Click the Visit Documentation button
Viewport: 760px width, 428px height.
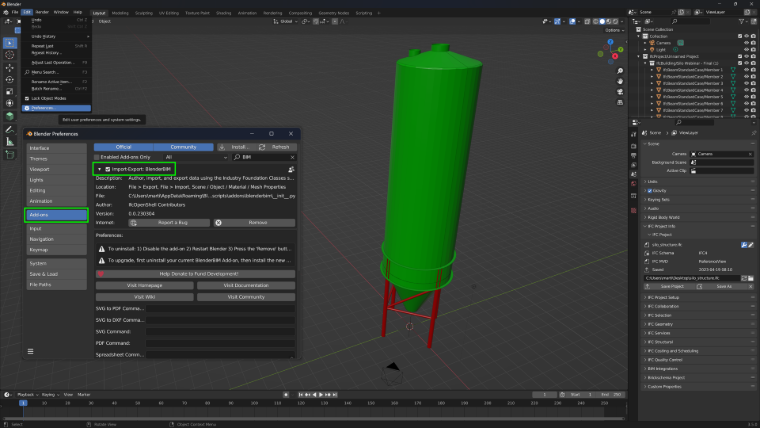click(x=246, y=285)
